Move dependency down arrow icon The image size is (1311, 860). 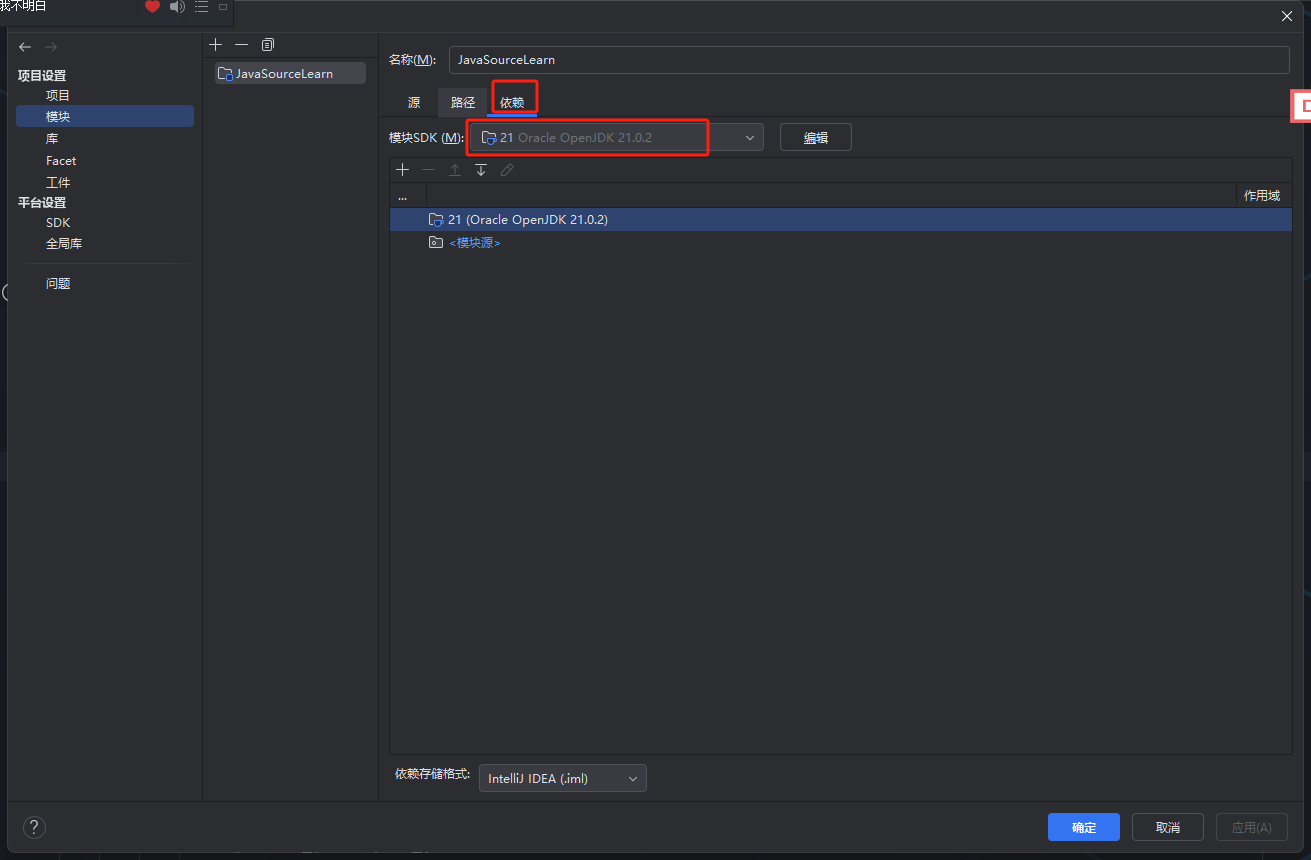481,170
